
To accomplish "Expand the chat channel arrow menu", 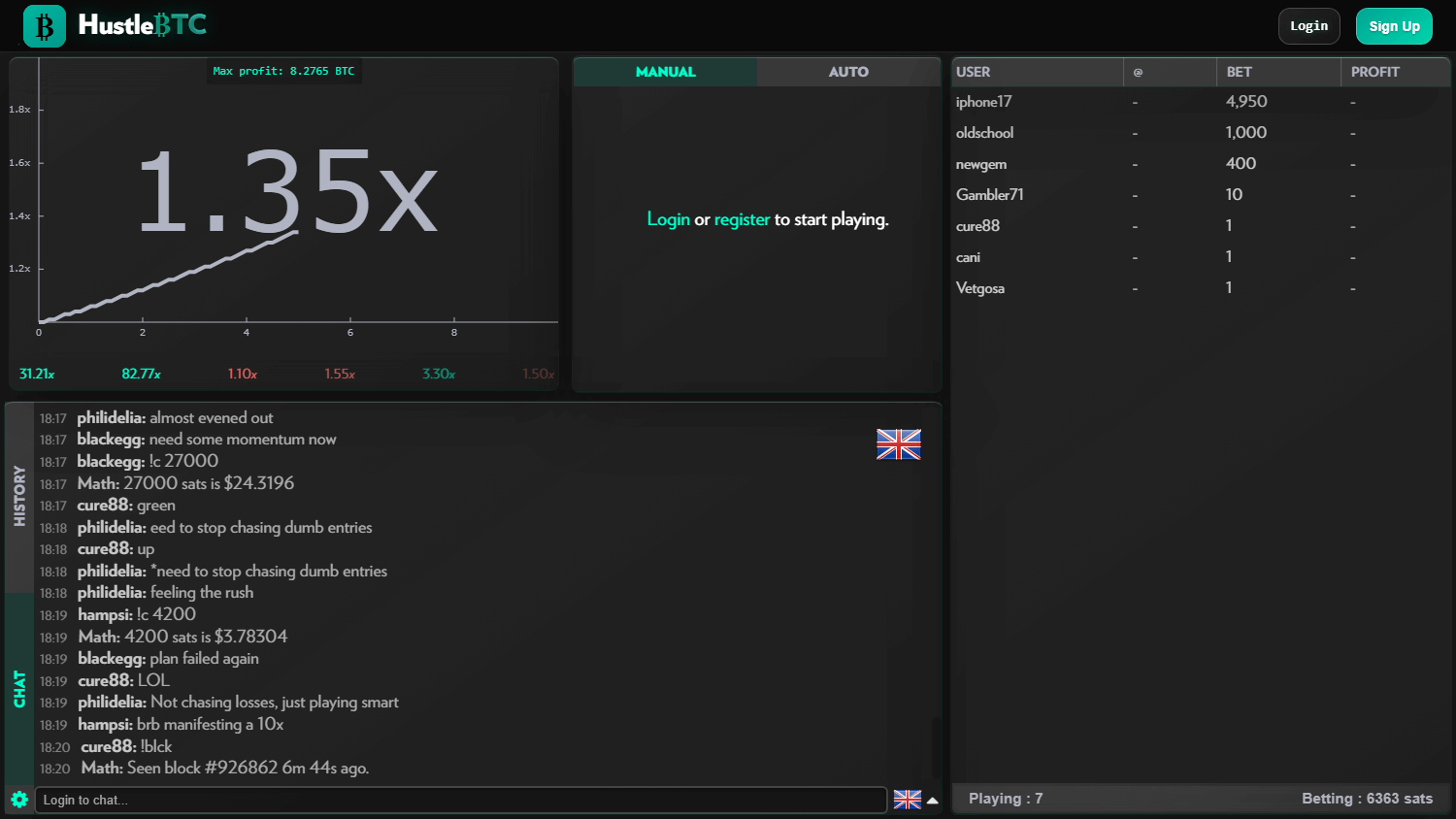I will pyautogui.click(x=933, y=801).
